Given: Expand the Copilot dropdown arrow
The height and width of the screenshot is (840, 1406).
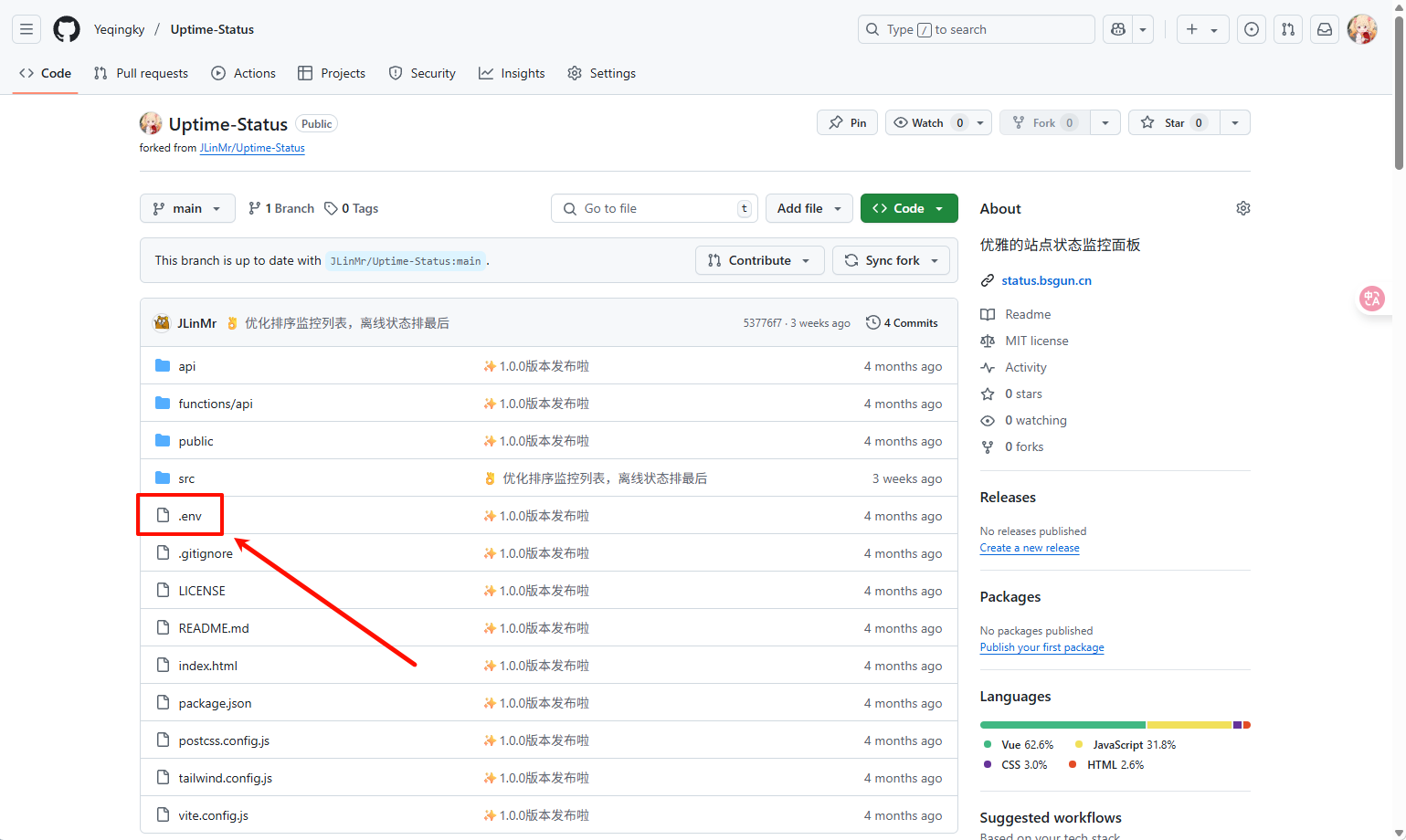Looking at the screenshot, I should 1143,29.
